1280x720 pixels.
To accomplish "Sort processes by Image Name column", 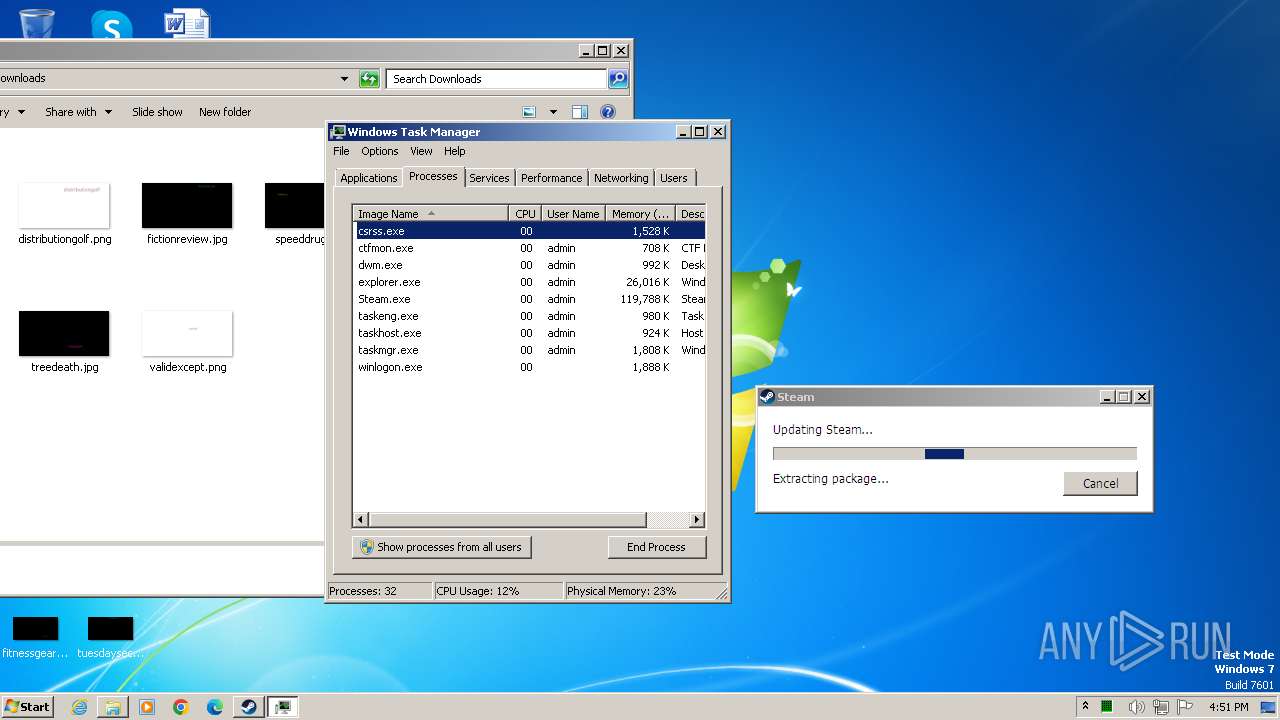I will point(432,214).
